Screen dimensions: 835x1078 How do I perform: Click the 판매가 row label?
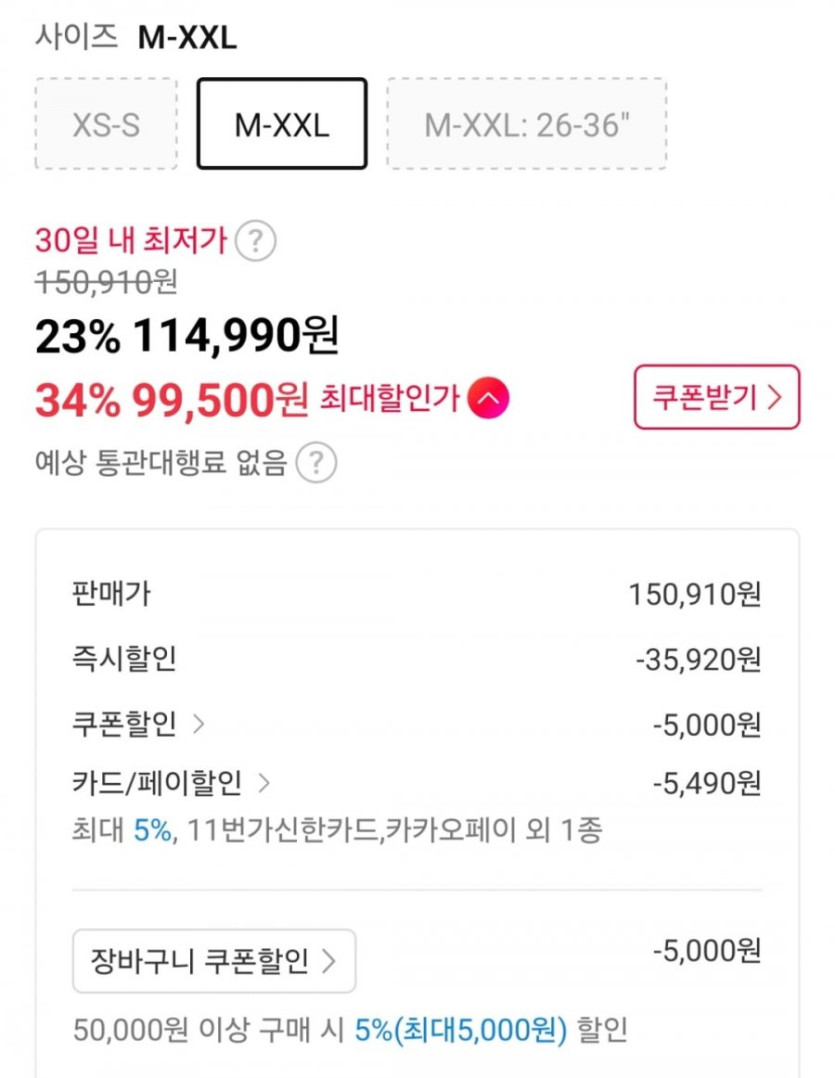coord(111,594)
